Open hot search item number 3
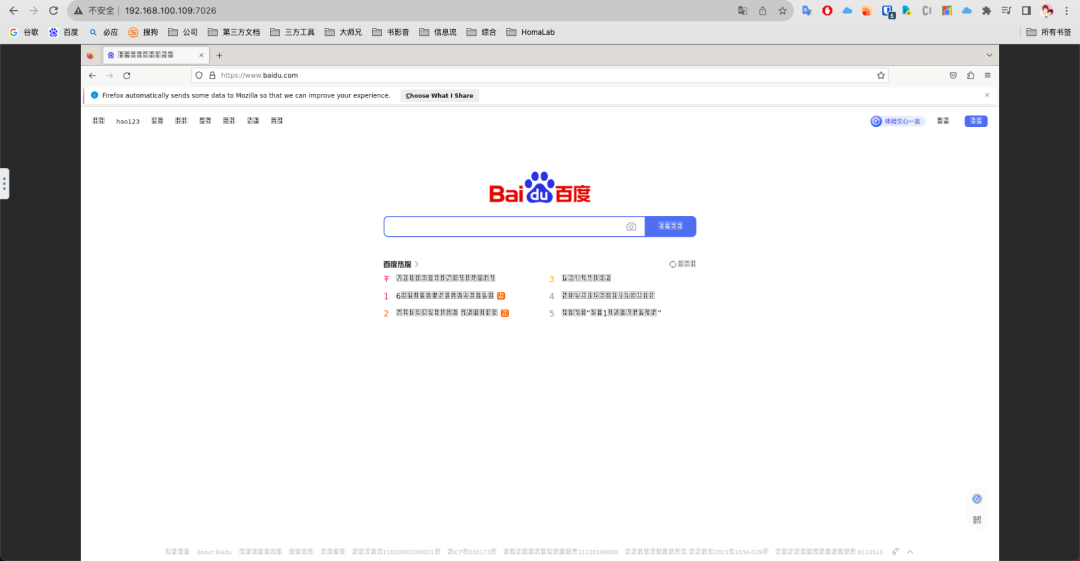Image resolution: width=1080 pixels, height=561 pixels. (580, 278)
